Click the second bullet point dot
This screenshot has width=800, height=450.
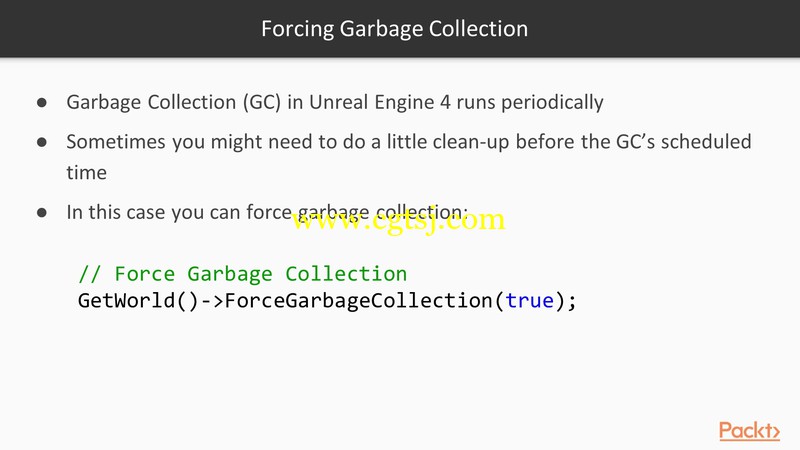[x=42, y=142]
